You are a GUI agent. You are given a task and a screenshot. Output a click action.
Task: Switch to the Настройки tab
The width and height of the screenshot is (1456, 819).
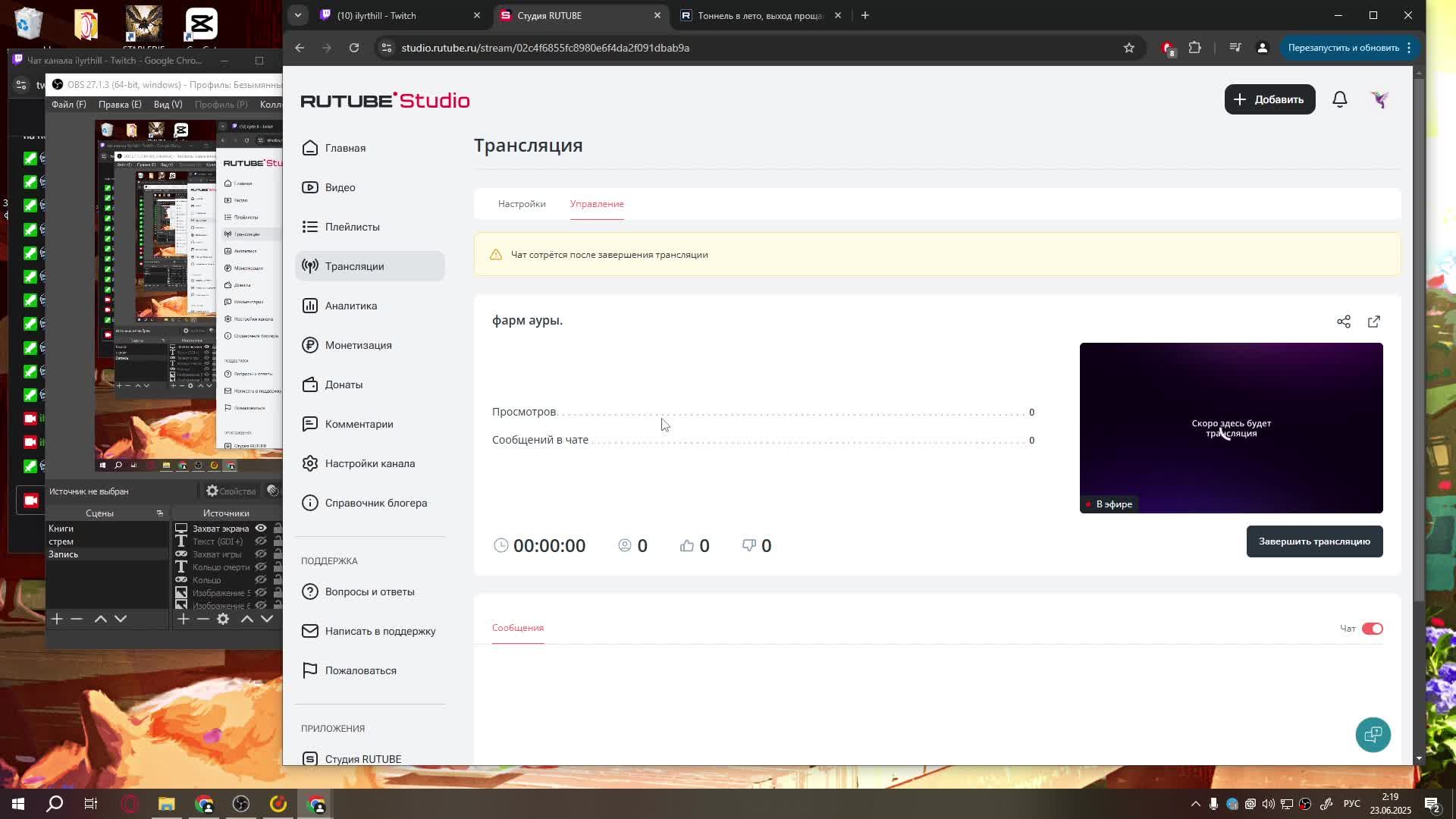[x=522, y=204]
